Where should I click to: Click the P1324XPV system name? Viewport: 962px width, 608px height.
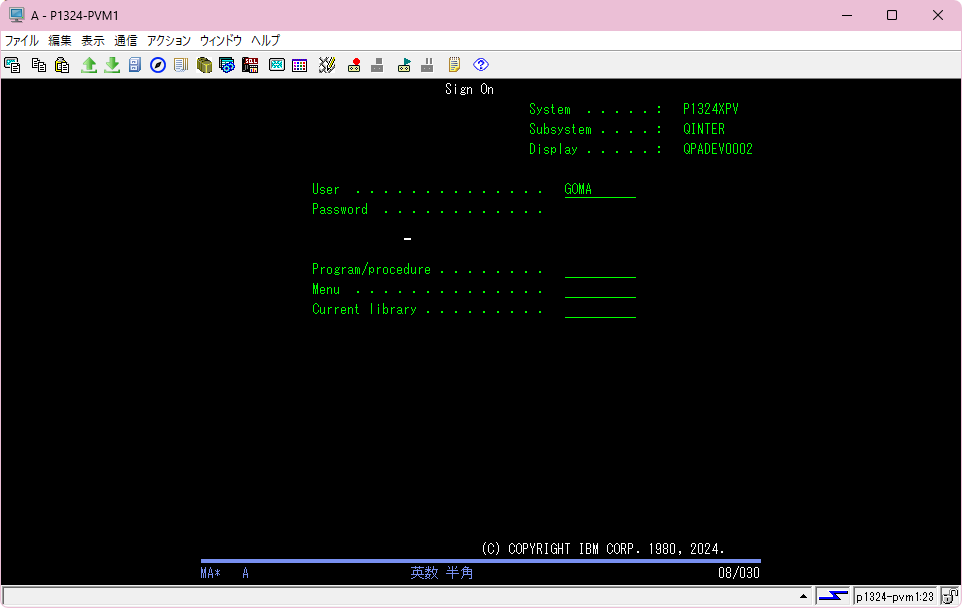[711, 109]
